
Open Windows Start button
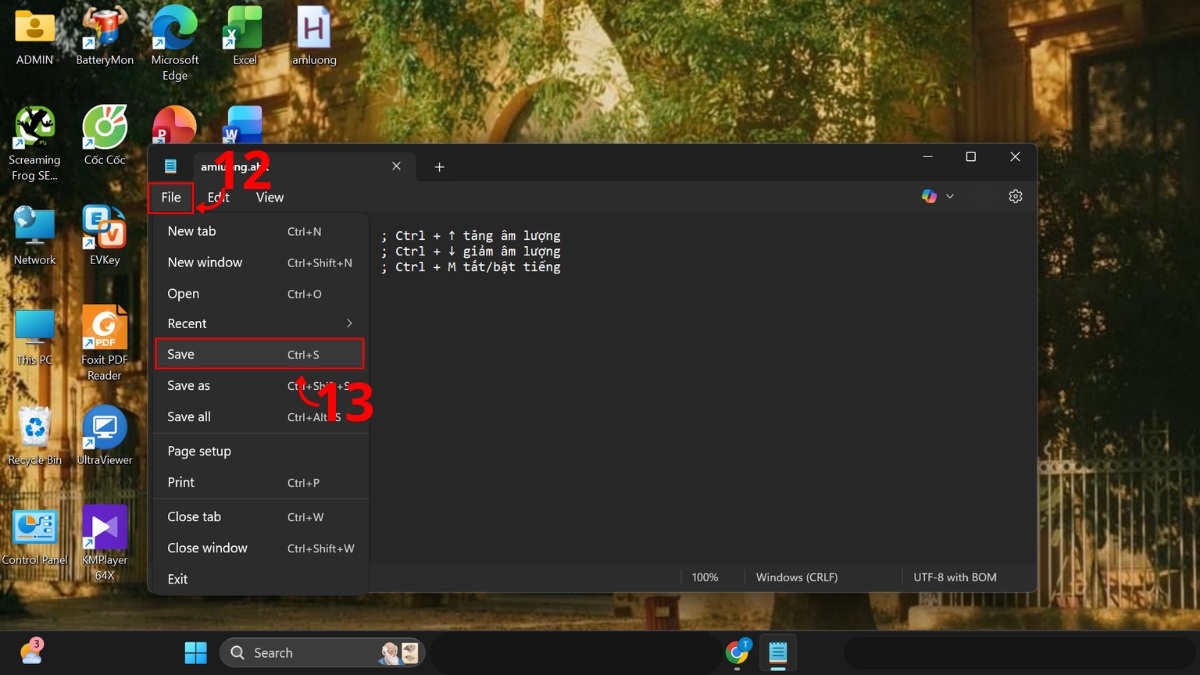click(196, 653)
